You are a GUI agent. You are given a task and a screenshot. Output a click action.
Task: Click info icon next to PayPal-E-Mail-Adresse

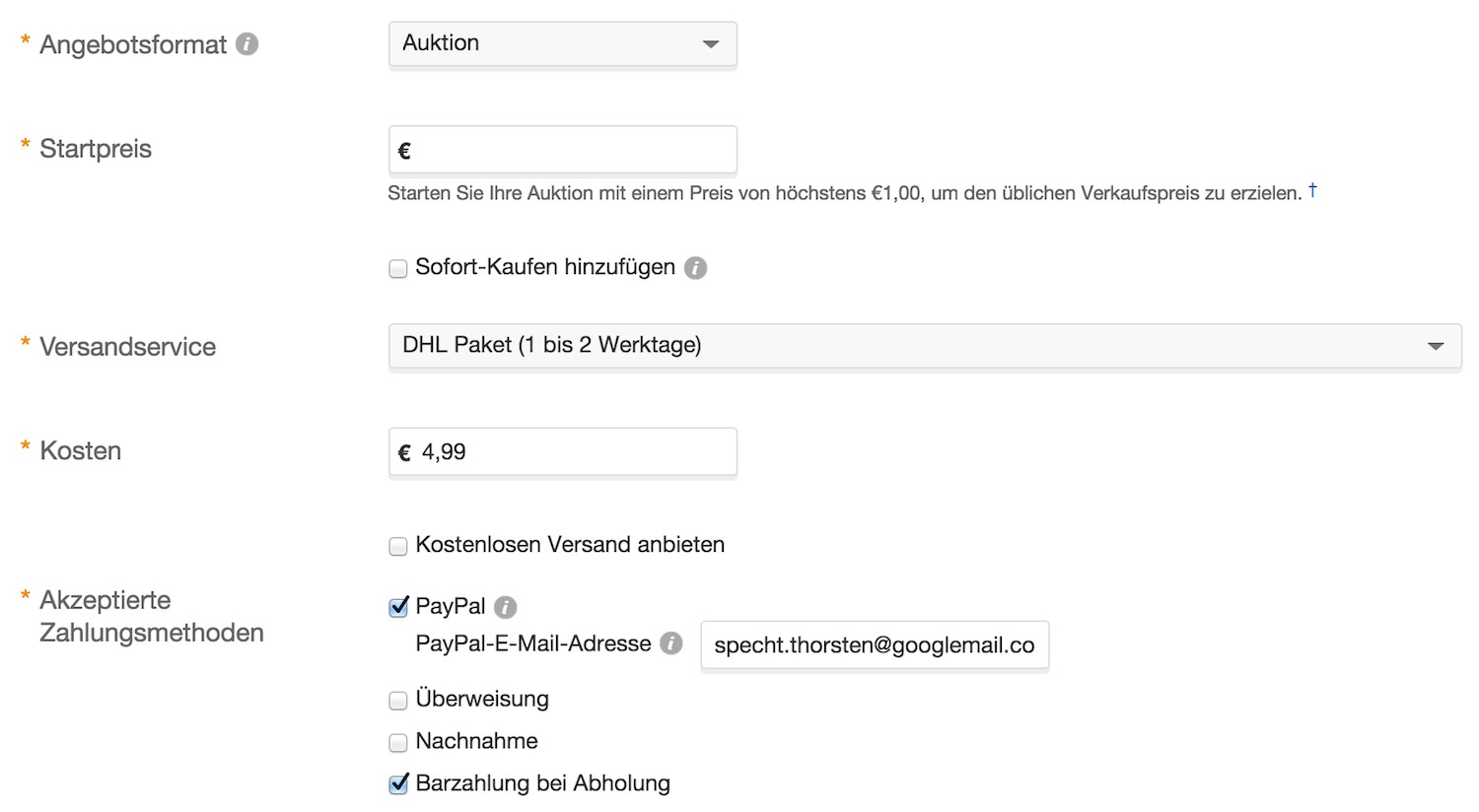[x=671, y=644]
